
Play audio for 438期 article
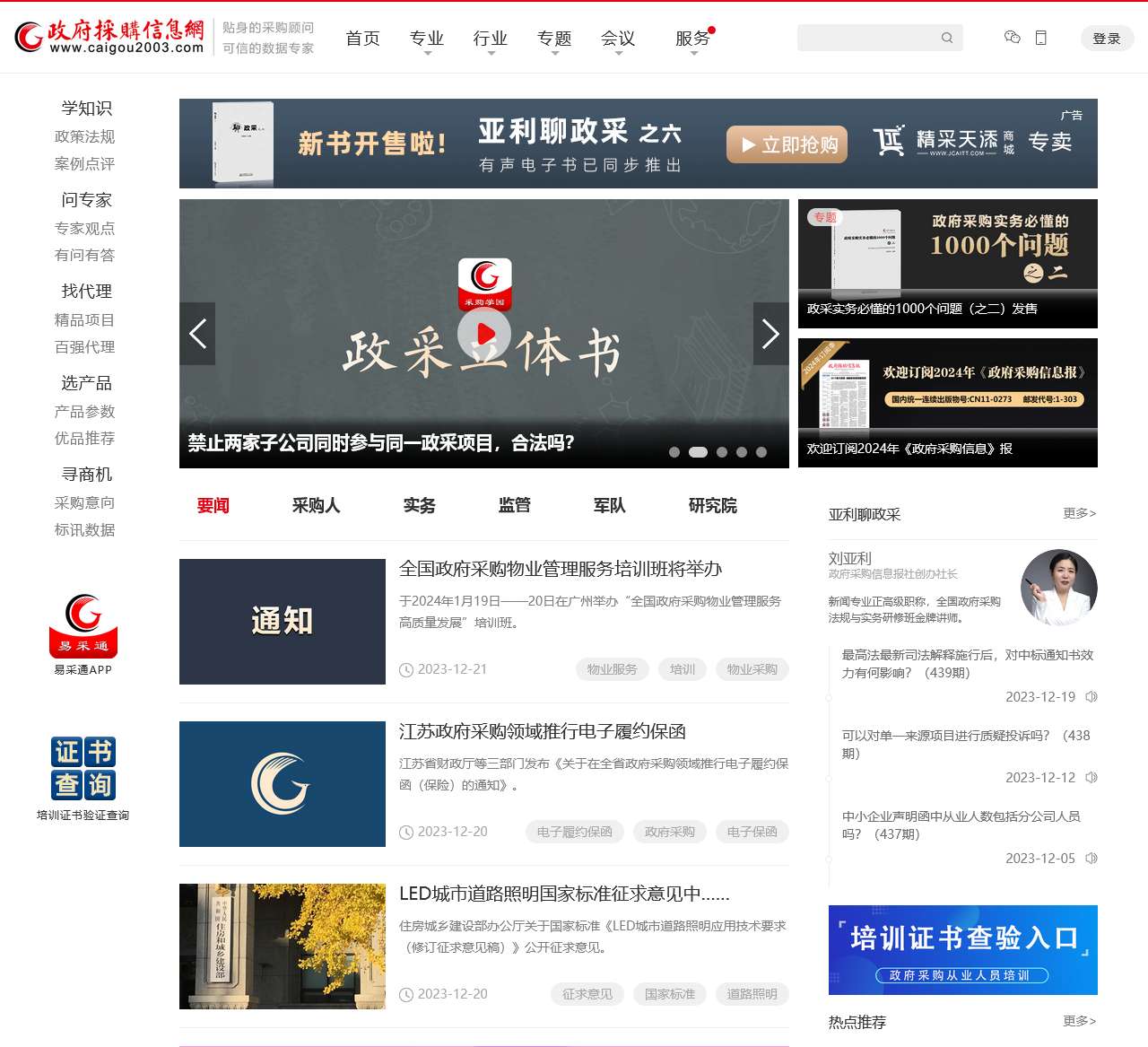(1091, 778)
